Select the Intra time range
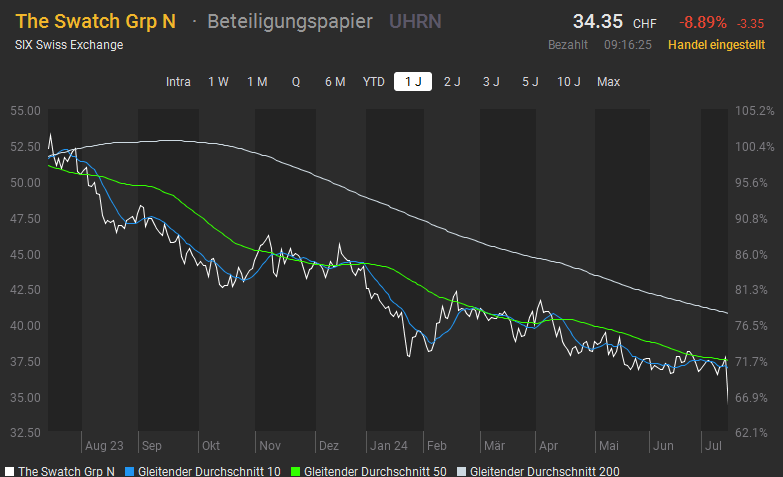 [x=178, y=82]
